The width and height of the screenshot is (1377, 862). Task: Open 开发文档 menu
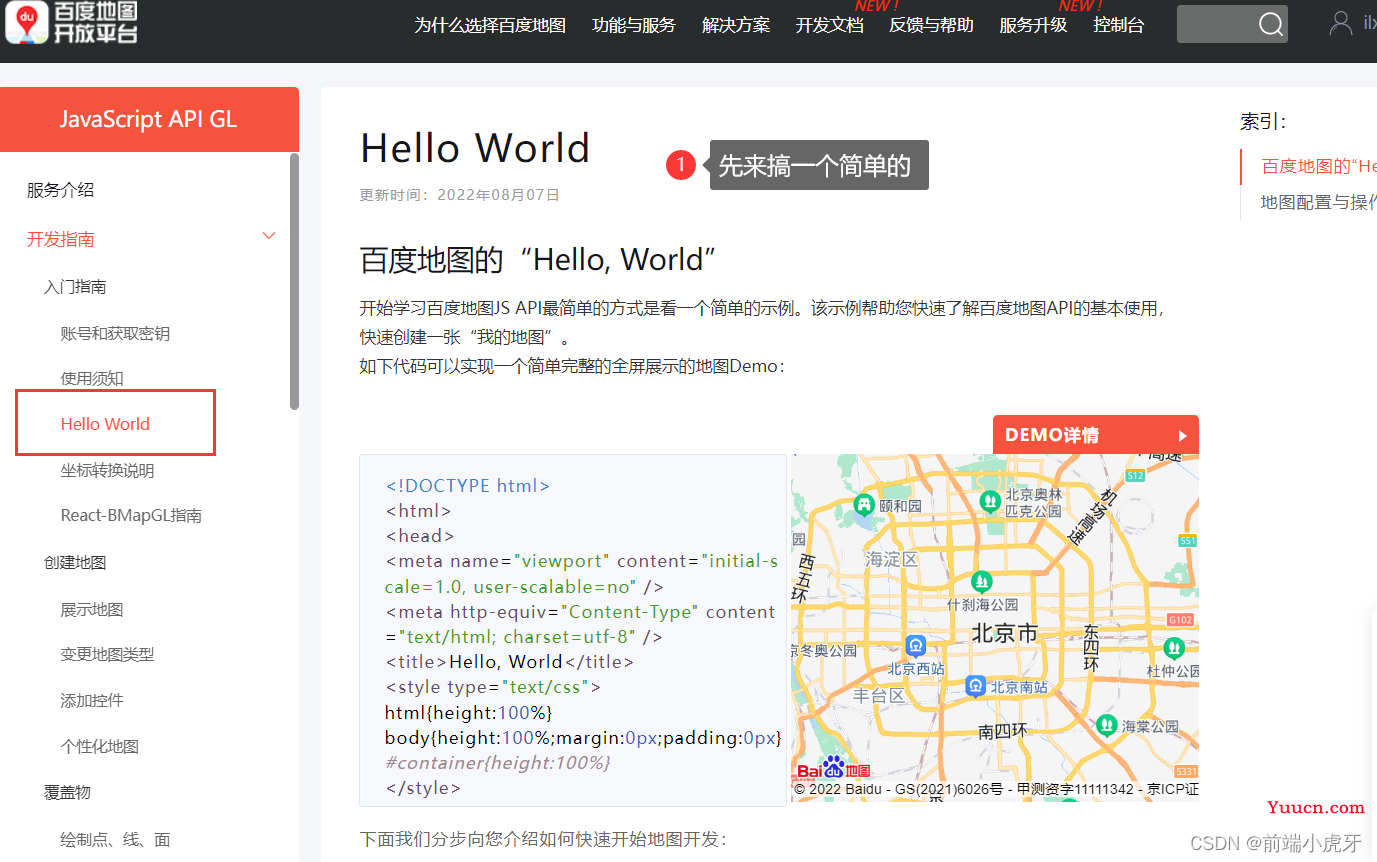click(830, 25)
